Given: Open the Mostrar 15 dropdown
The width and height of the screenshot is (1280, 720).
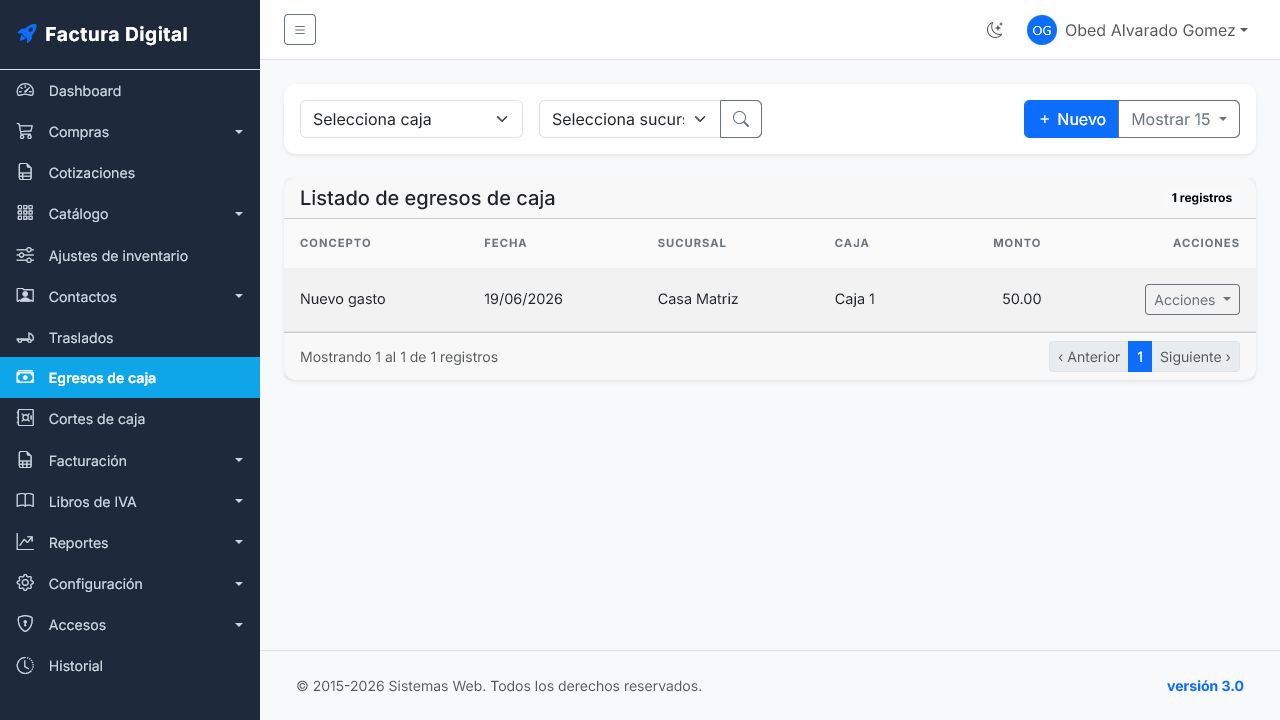Looking at the screenshot, I should (1179, 119).
